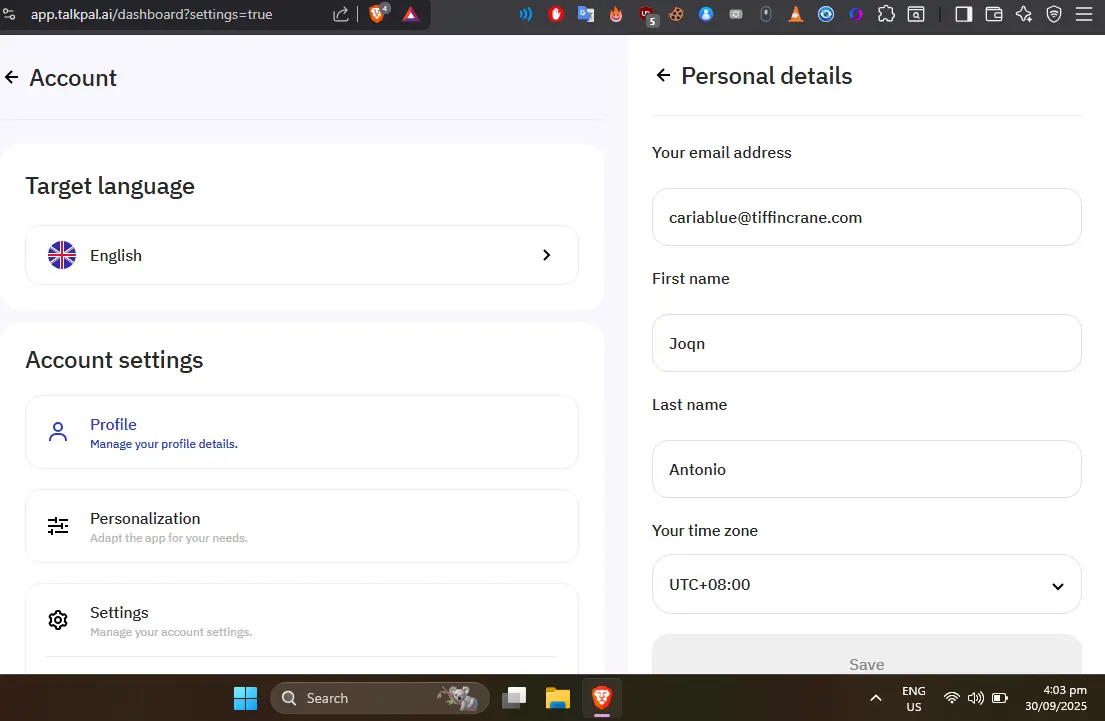Click the ENG US language indicator
This screenshot has height=721, width=1105.
coord(913,698)
